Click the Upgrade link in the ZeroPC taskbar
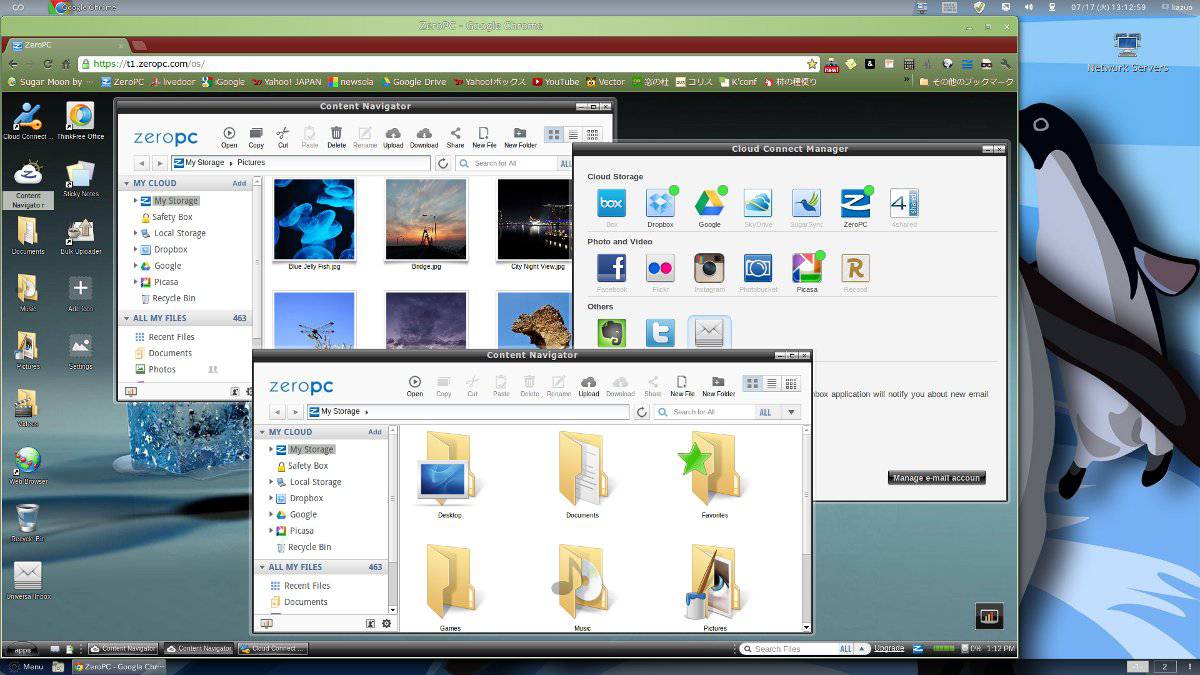Viewport: 1200px width, 675px height. coord(889,648)
